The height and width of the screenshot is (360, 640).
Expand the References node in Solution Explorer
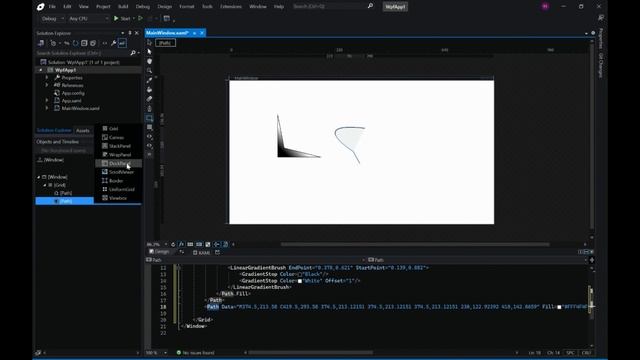[47, 85]
